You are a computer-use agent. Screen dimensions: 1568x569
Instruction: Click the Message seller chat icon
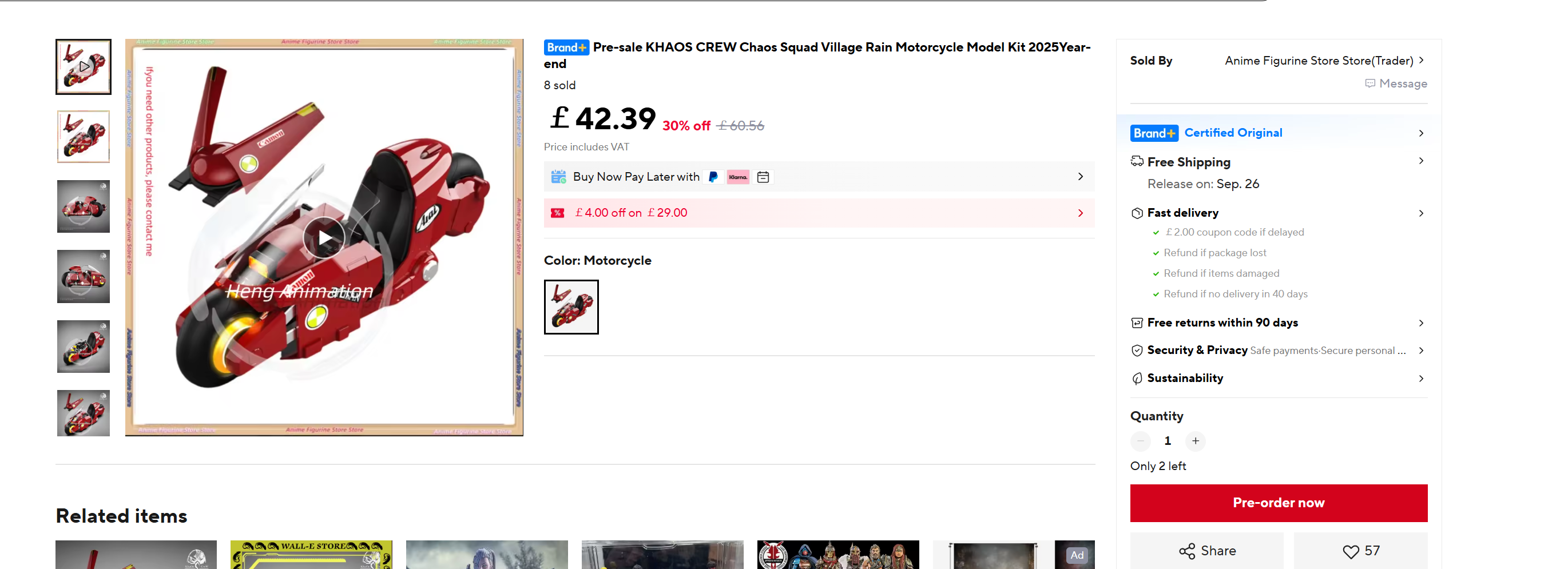(x=1370, y=83)
